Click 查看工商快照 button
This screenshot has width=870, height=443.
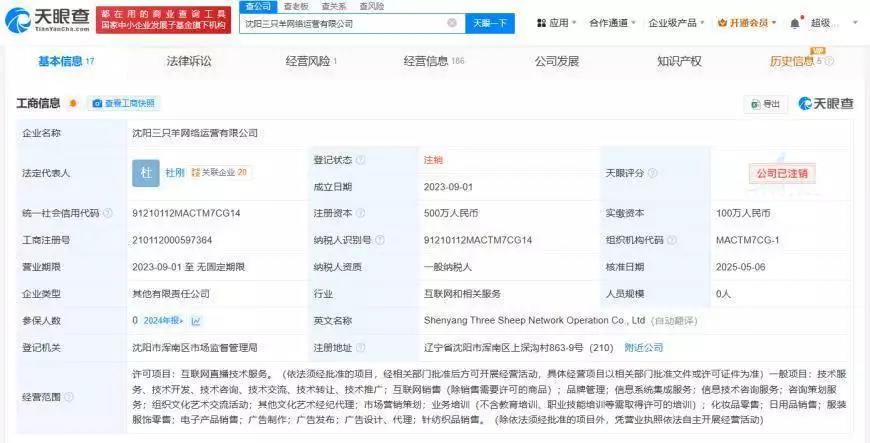click(123, 103)
